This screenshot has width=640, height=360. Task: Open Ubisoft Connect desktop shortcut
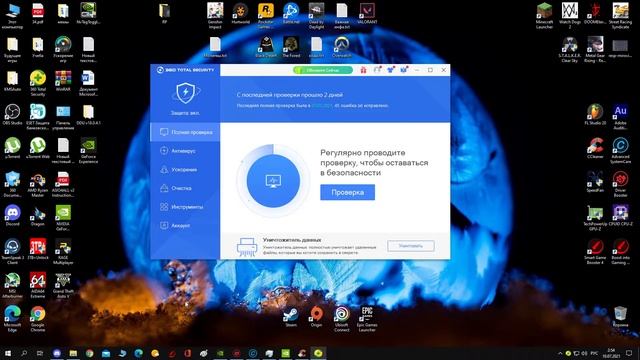(x=342, y=319)
